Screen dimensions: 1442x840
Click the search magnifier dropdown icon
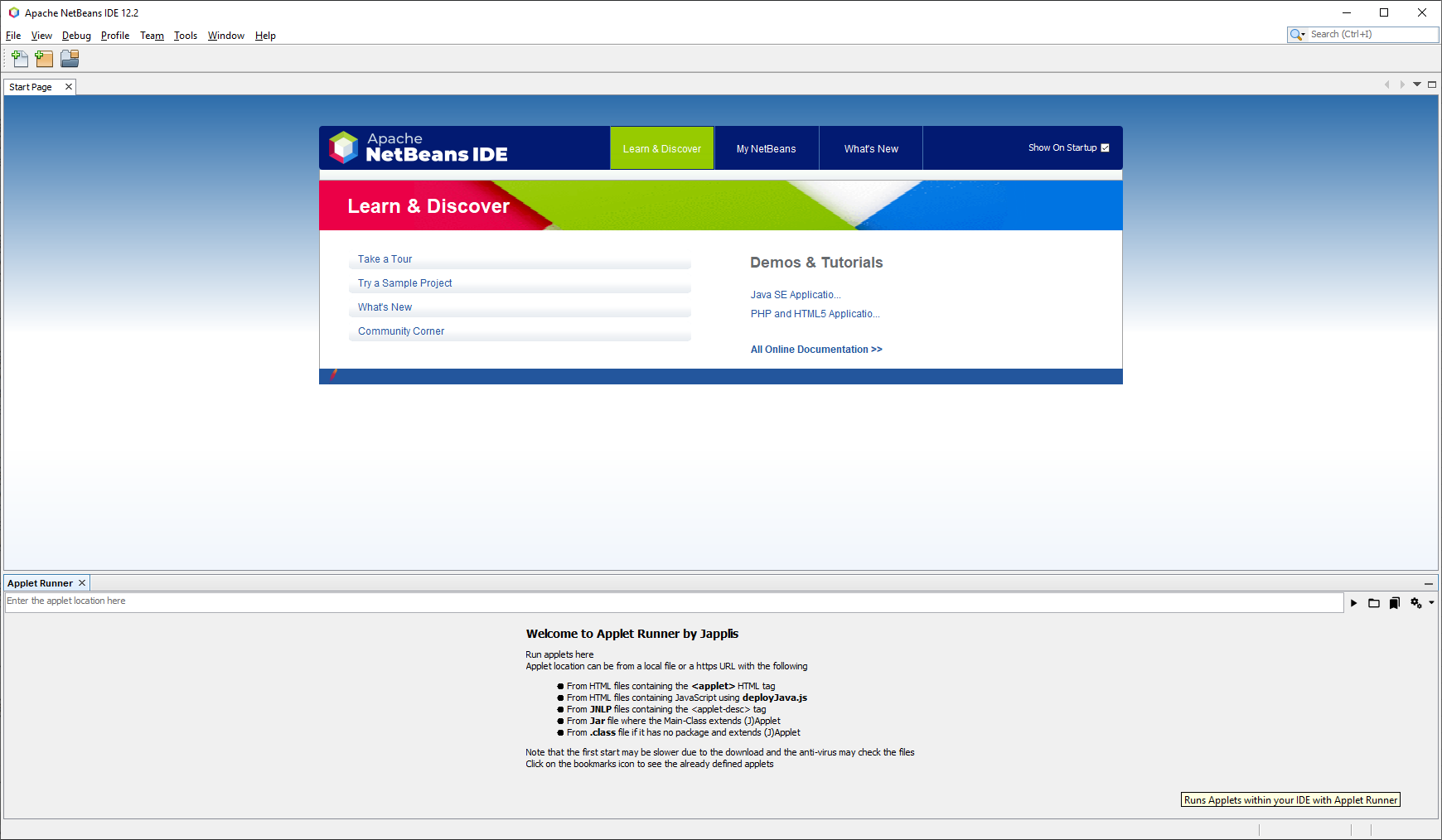[x=1298, y=35]
